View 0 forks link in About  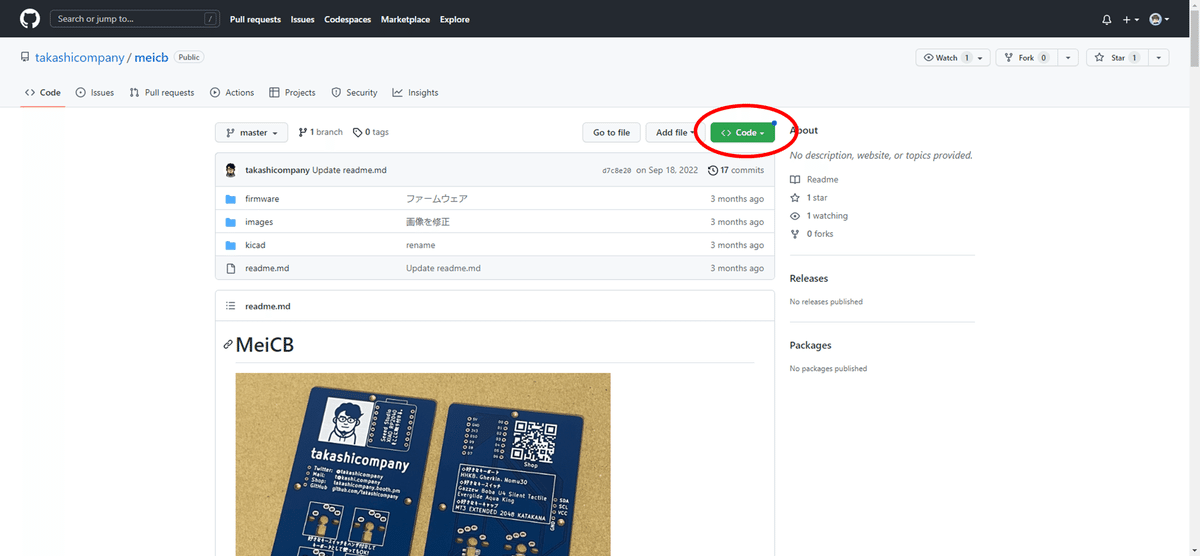point(812,234)
